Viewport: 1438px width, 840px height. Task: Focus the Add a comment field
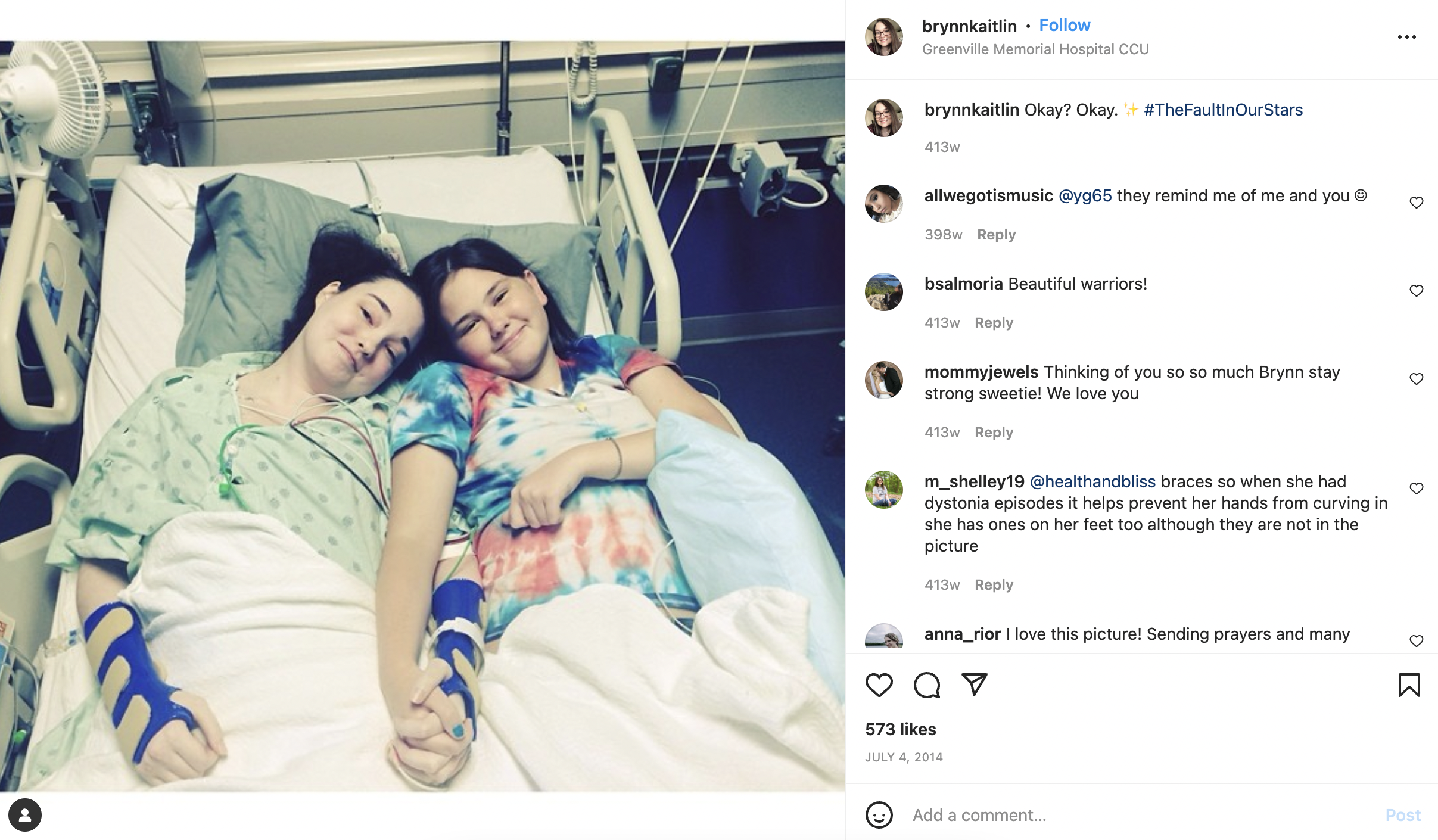coord(1144,815)
